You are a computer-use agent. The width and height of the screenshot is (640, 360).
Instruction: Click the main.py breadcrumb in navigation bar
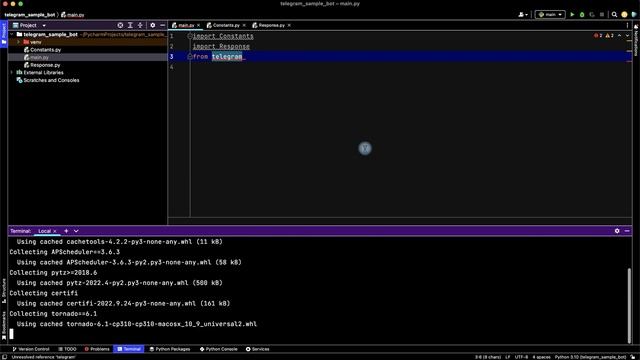click(x=73, y=15)
